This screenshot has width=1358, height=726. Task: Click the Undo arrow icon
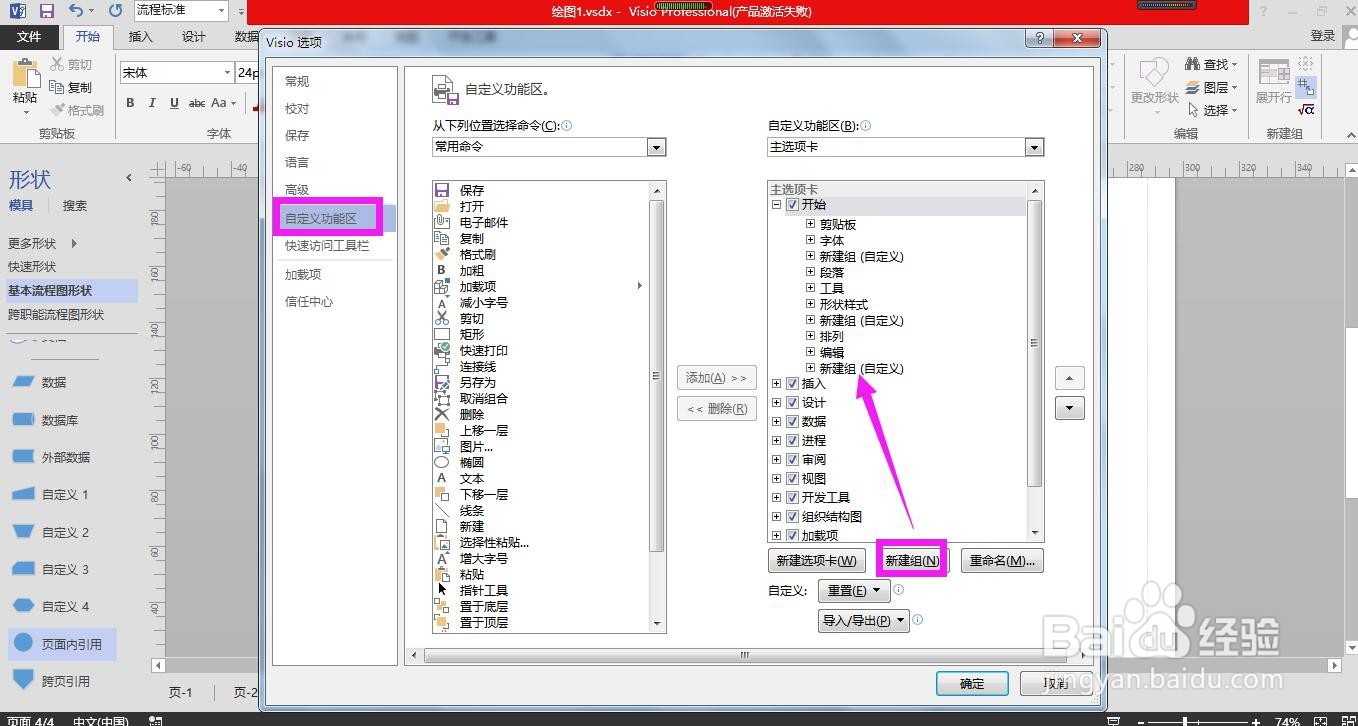(77, 11)
